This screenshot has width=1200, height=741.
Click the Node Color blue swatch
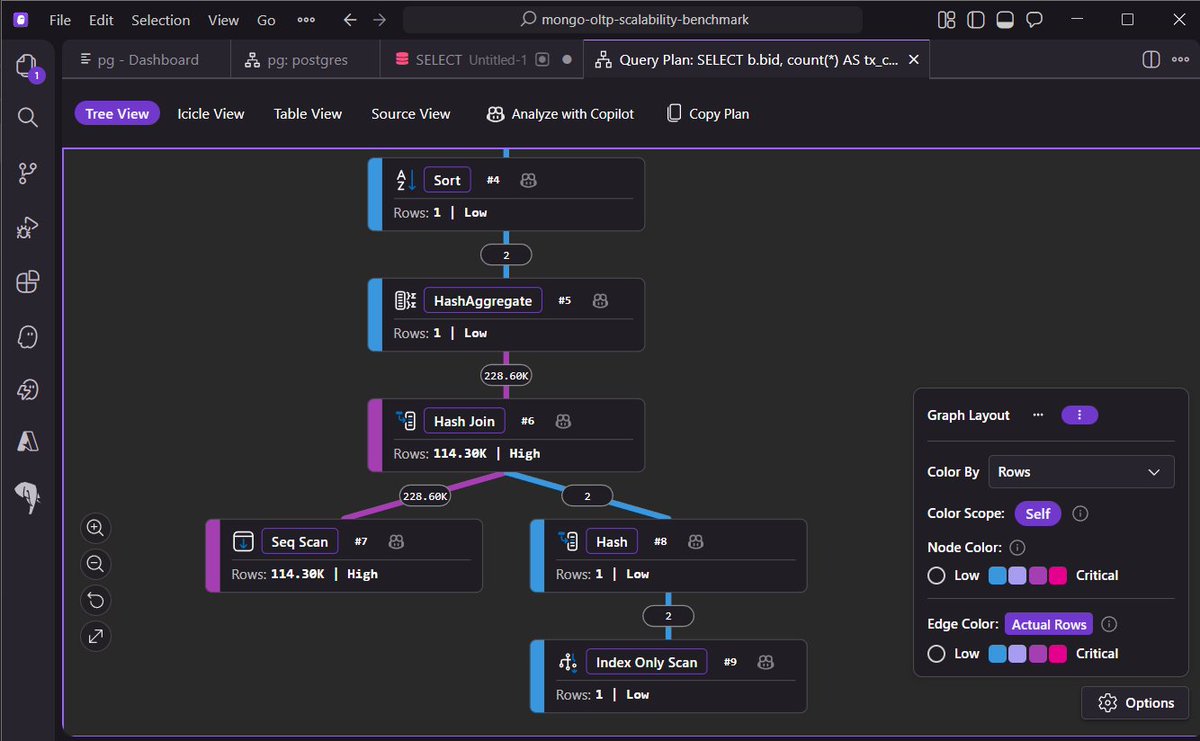tap(997, 575)
